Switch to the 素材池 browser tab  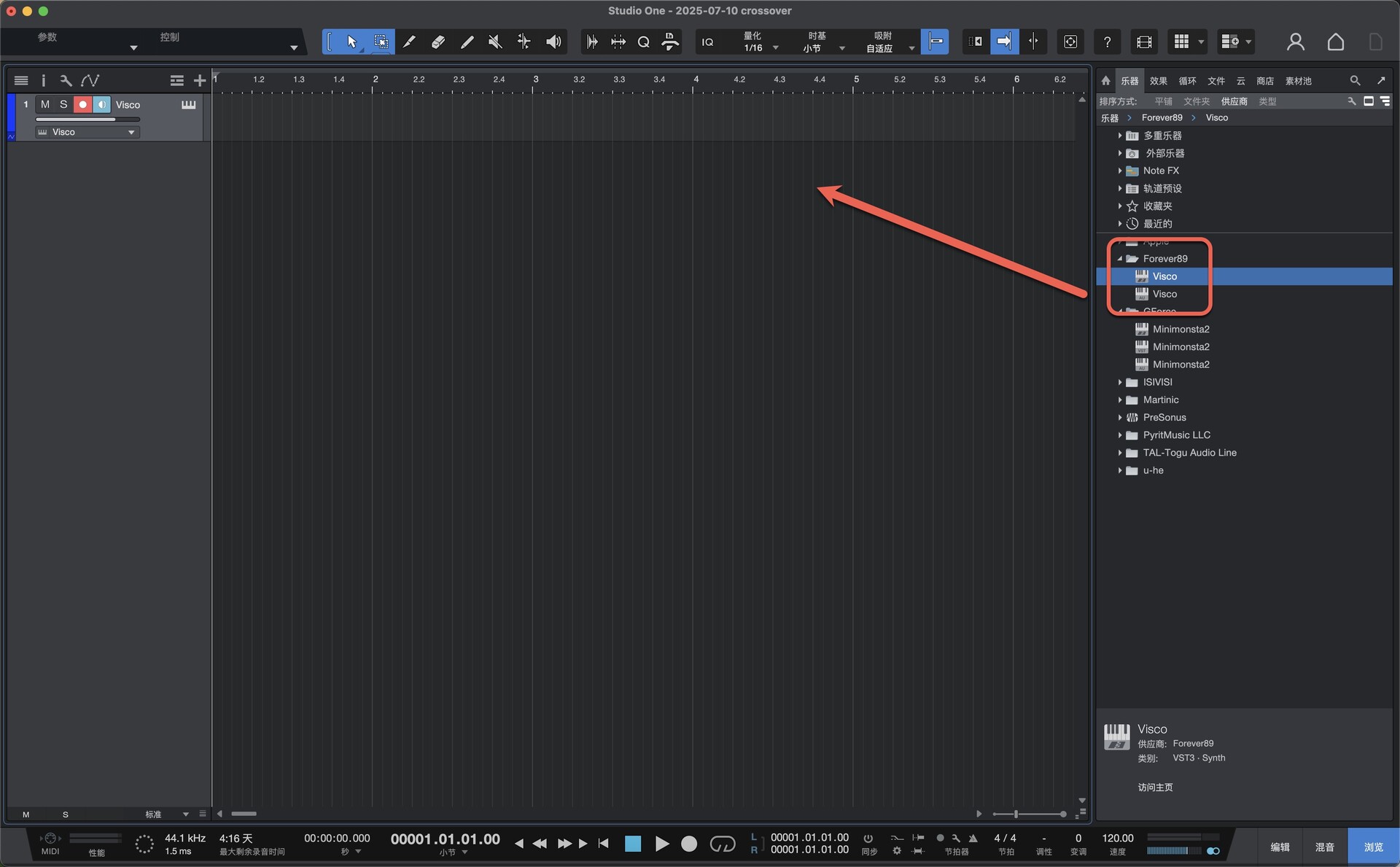click(1298, 81)
